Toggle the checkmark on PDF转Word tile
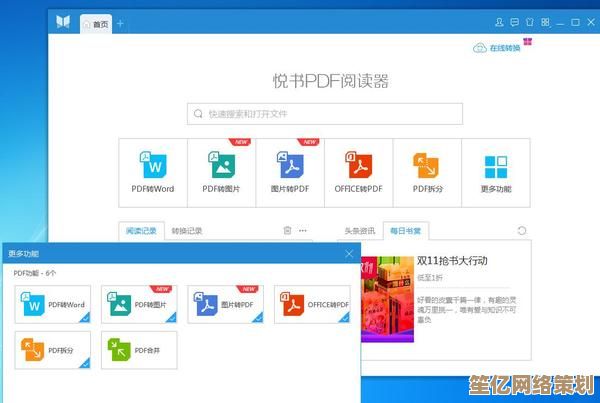This screenshot has height=403, width=600. tap(85, 318)
